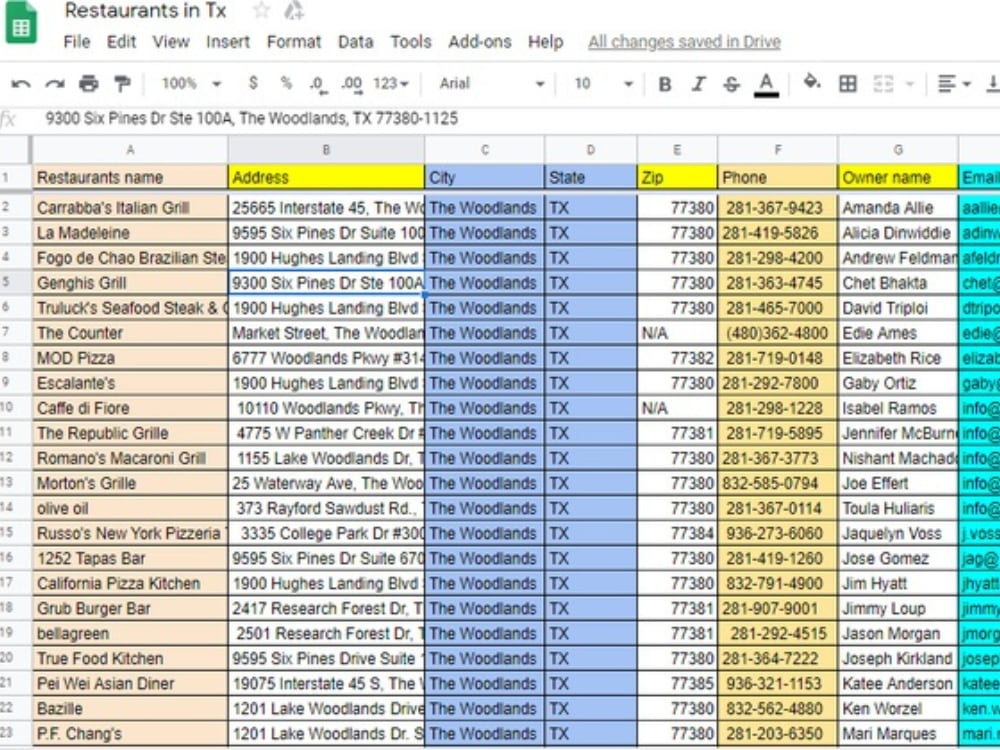Open the zoom 100% dropdown
1000x750 pixels.
[191, 84]
